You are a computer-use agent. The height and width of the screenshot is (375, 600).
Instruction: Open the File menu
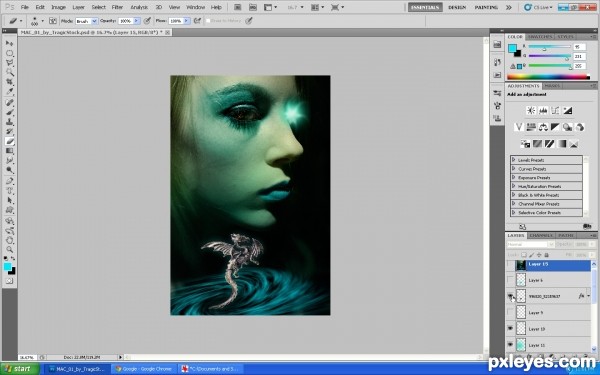tap(24, 7)
